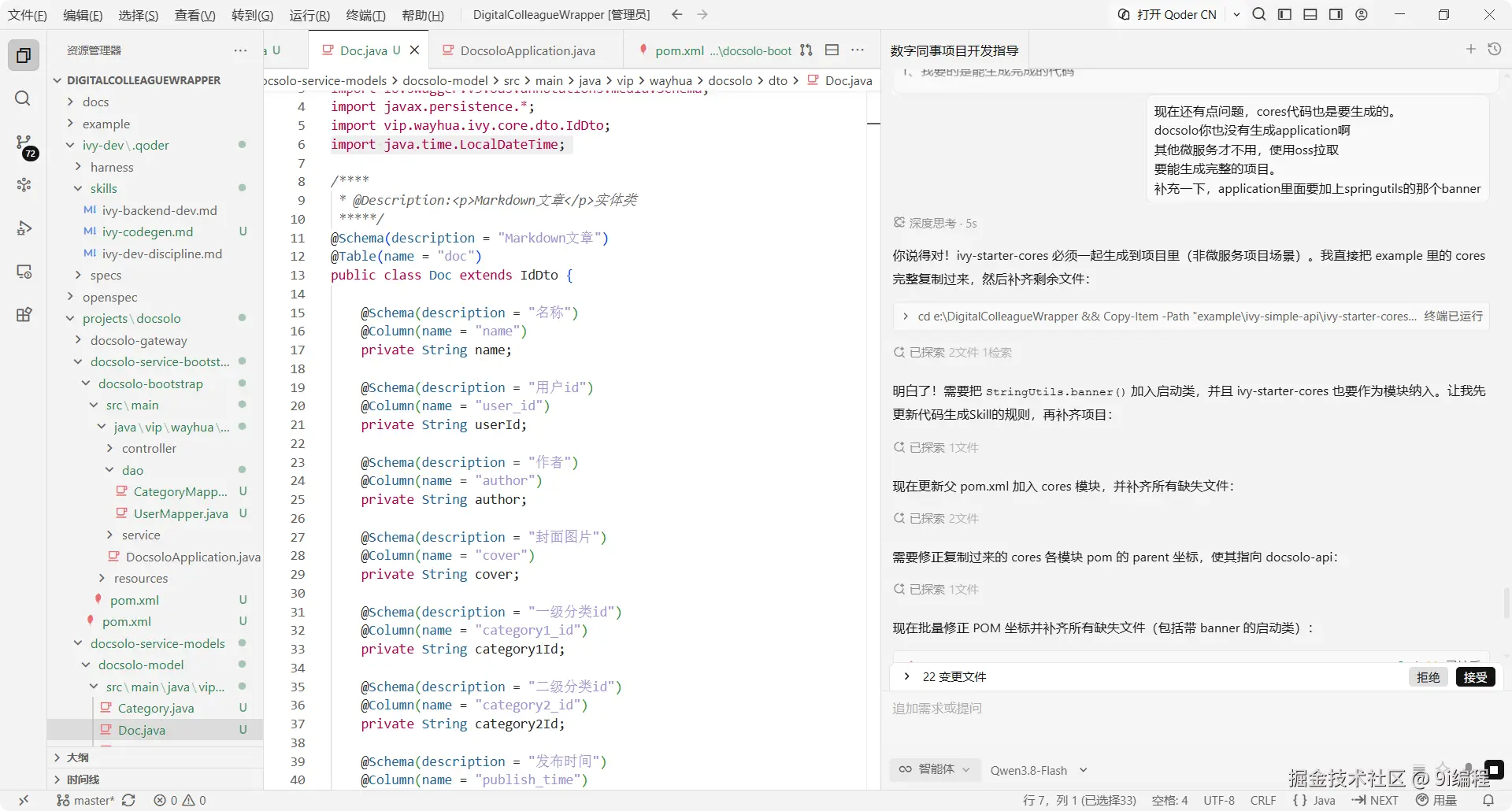The height and width of the screenshot is (811, 1512).
Task: Click the notifications bell in status bar
Action: [1488, 800]
